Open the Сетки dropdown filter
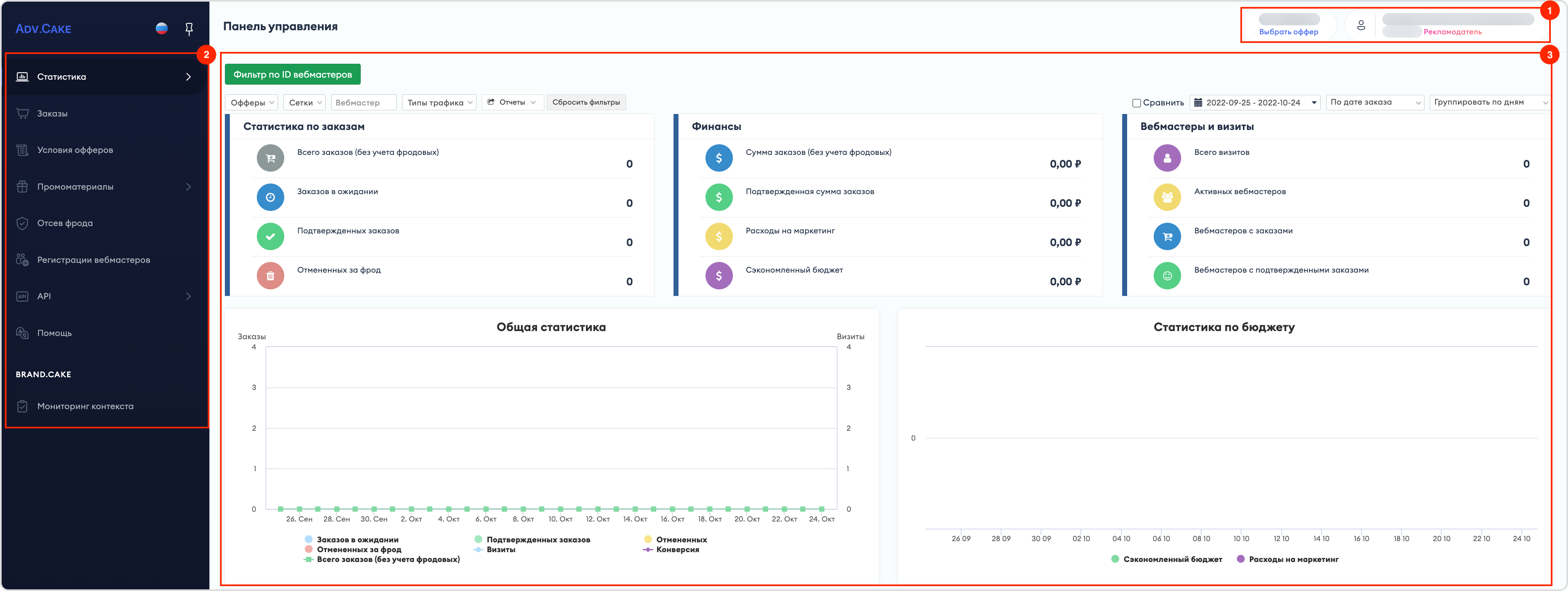The image size is (1568, 591). click(304, 102)
